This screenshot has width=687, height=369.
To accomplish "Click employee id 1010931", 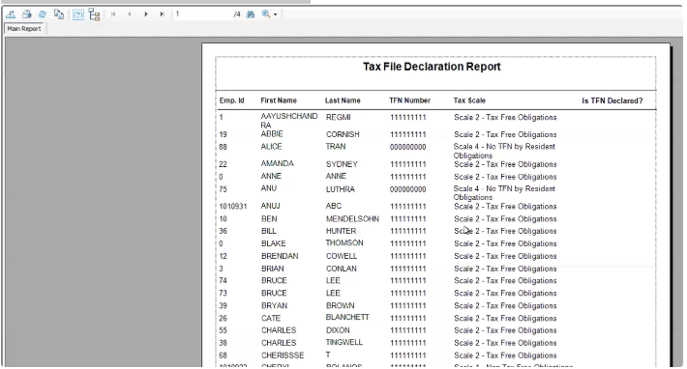I will click(x=233, y=206).
